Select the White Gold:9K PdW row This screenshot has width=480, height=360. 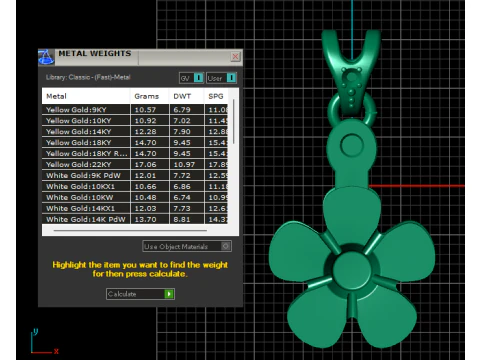(x=135, y=176)
